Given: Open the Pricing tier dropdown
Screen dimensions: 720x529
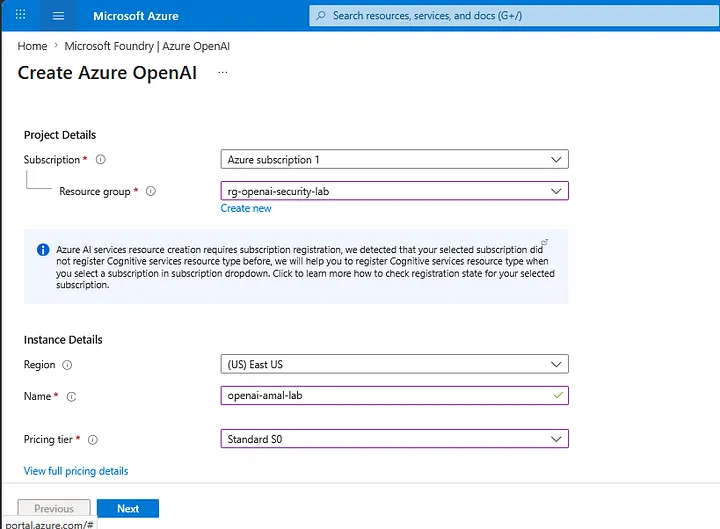Looking at the screenshot, I should [394, 439].
